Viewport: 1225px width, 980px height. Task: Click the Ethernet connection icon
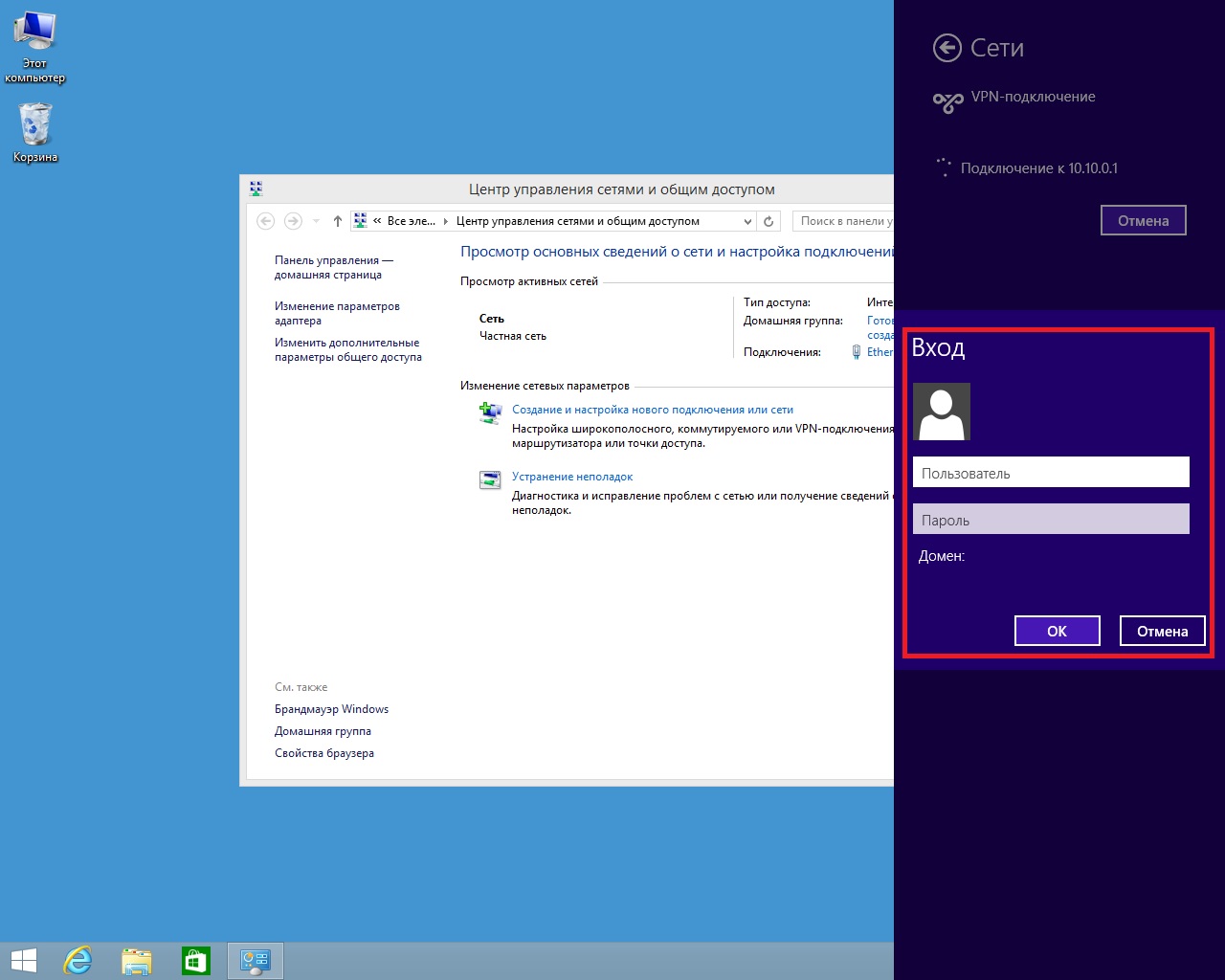[857, 352]
